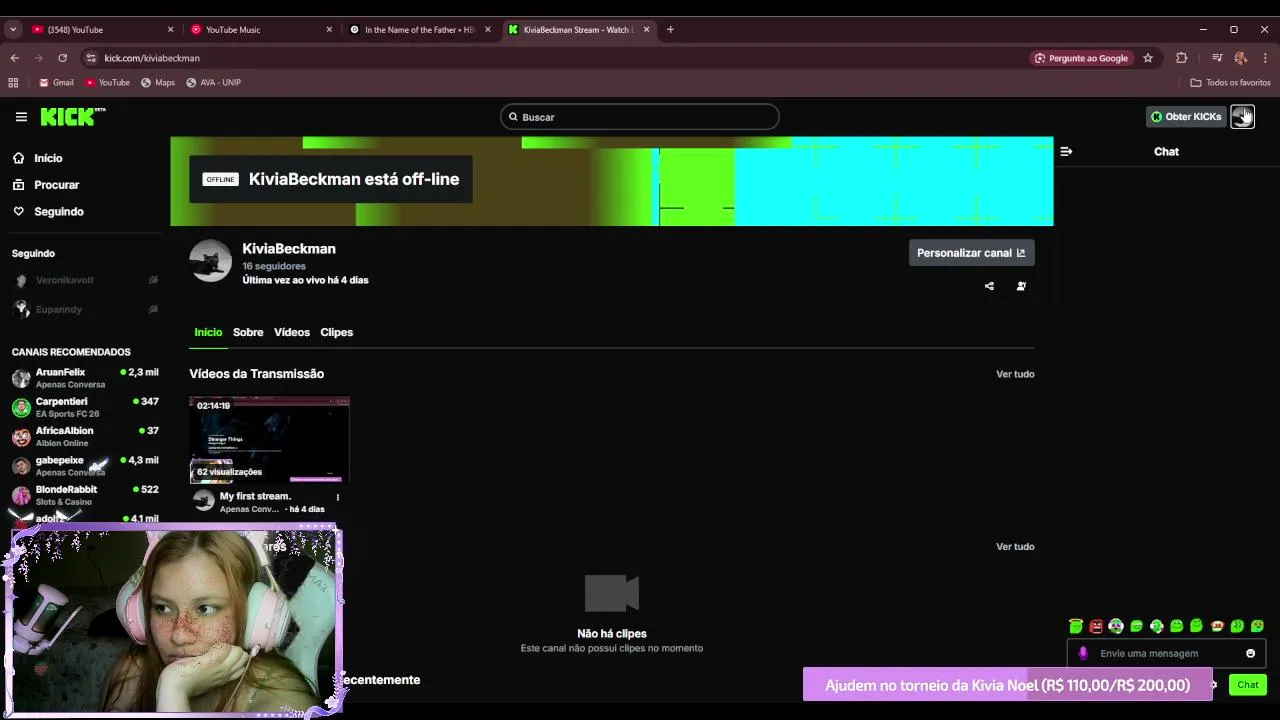1280x720 pixels.
Task: Open the My first stream video thumbnail
Action: pyautogui.click(x=269, y=440)
